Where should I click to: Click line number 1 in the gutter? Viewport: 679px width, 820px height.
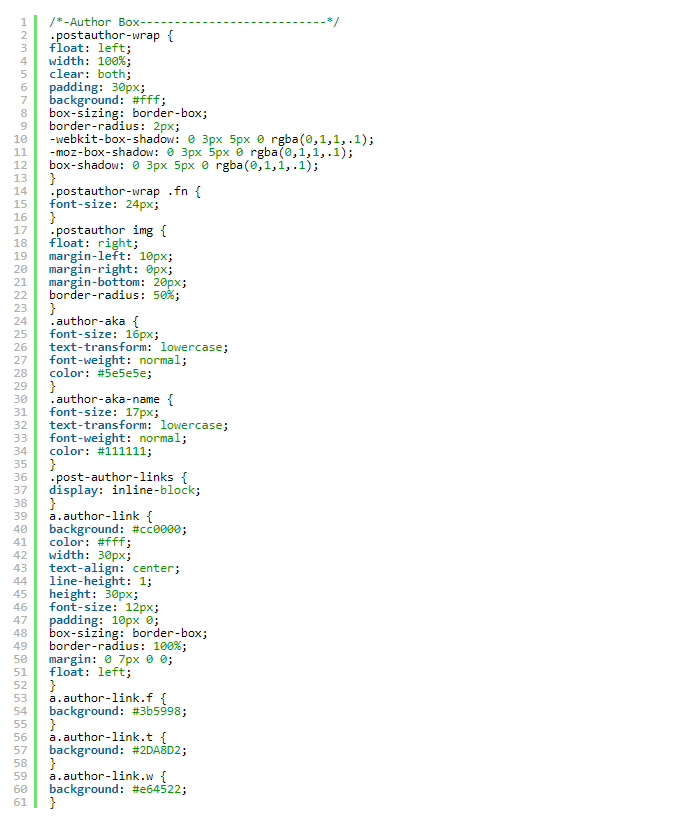tap(24, 22)
